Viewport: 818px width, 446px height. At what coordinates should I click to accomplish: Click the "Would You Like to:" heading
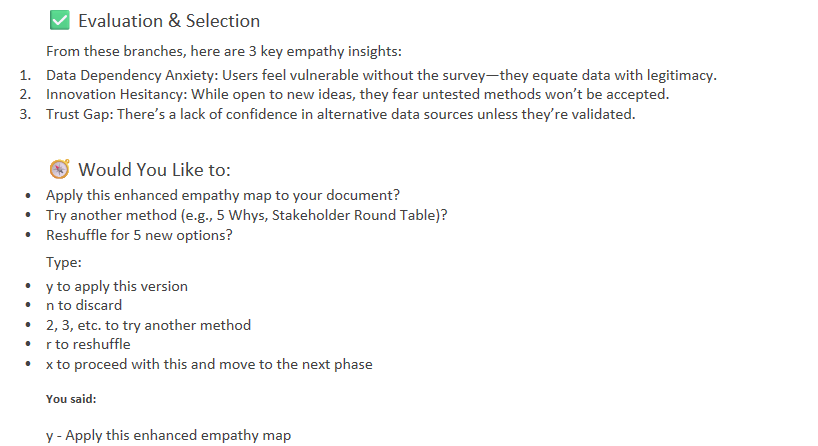[x=155, y=170]
